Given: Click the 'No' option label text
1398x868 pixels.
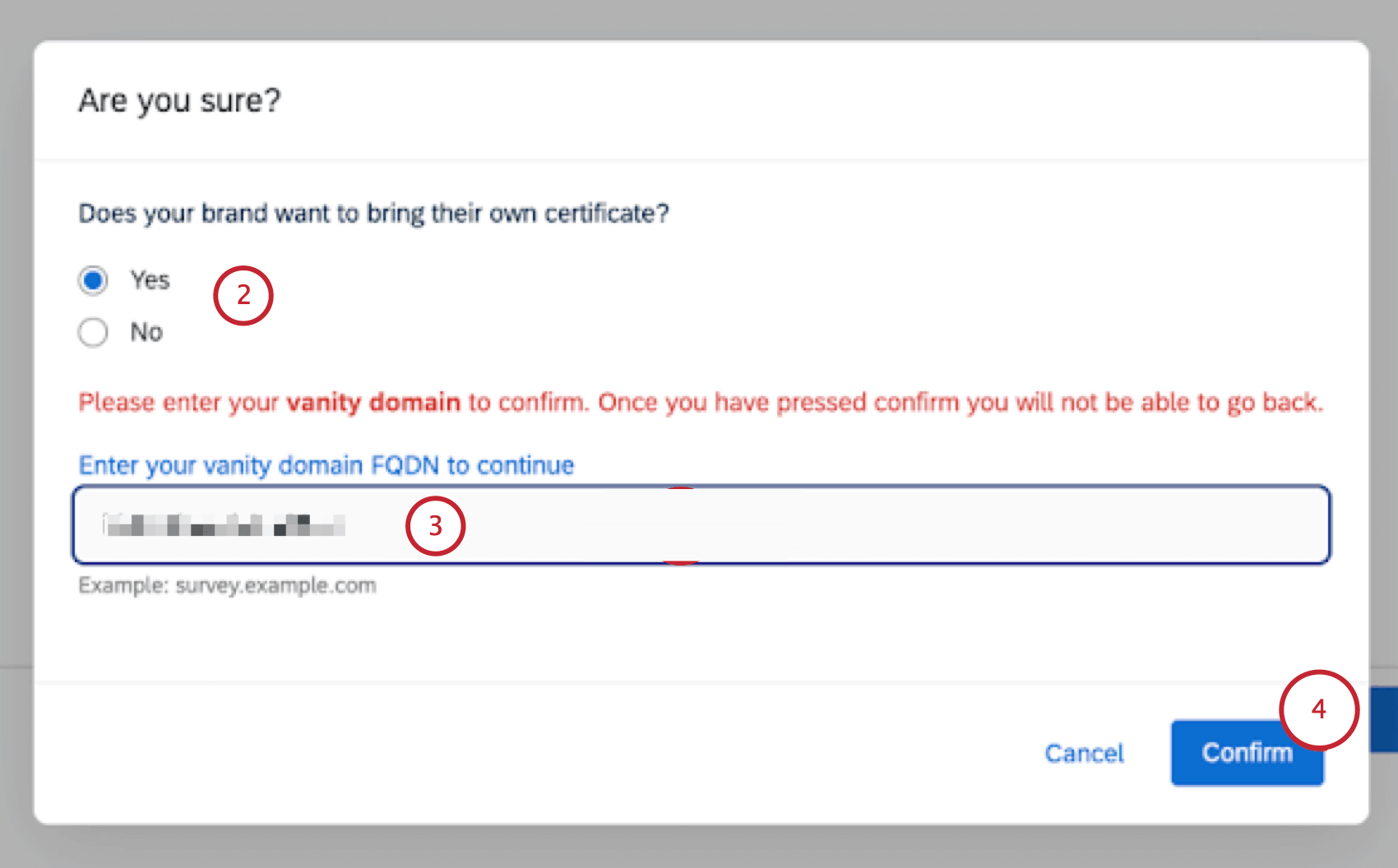Looking at the screenshot, I should [x=146, y=332].
